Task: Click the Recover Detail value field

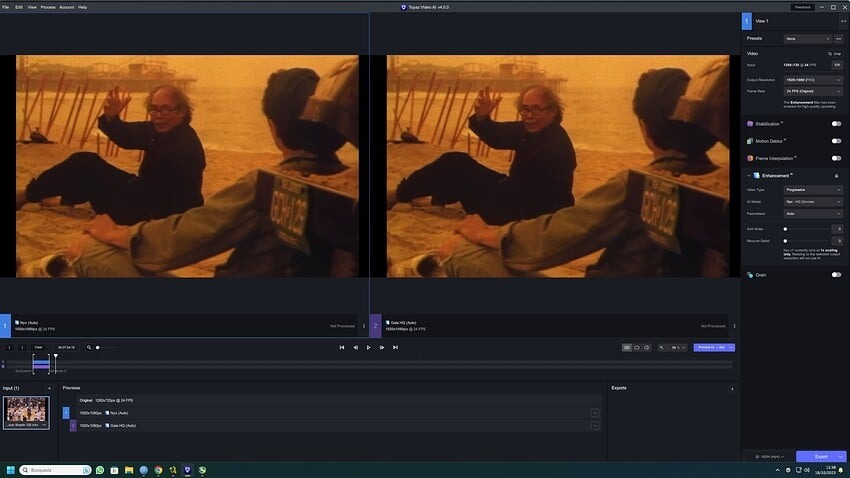Action: 837,241
